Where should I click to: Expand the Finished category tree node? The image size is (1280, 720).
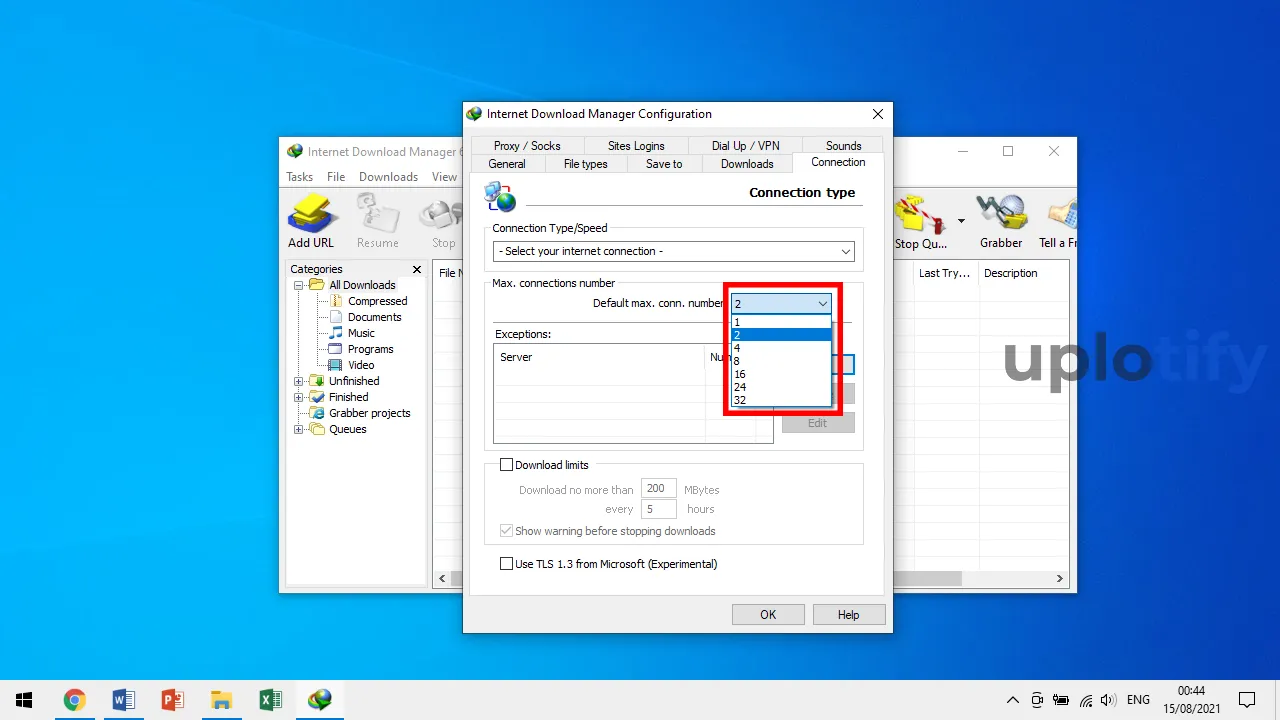(x=298, y=397)
